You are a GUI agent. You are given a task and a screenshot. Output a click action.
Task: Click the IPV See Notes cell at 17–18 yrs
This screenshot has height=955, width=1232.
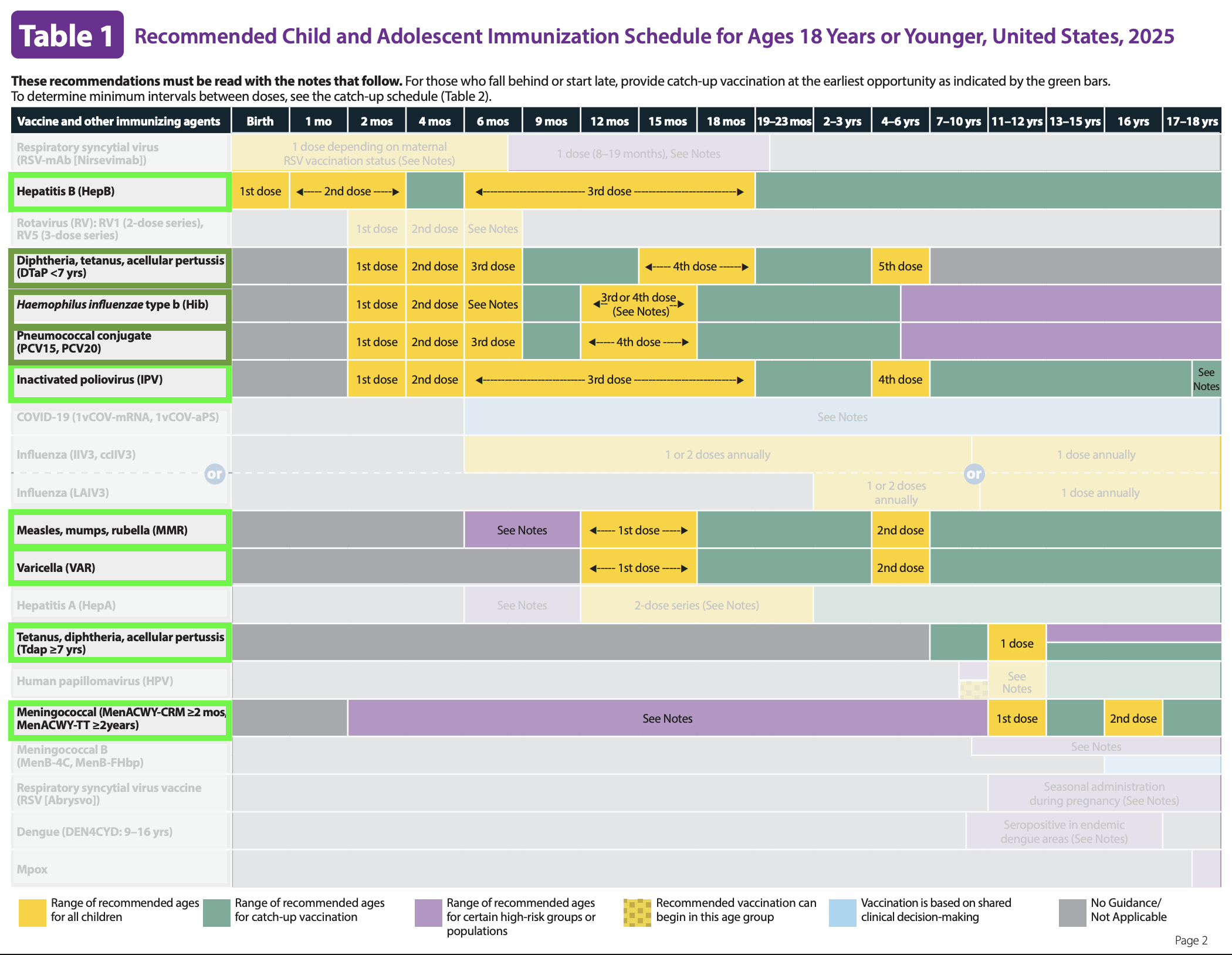1206,380
